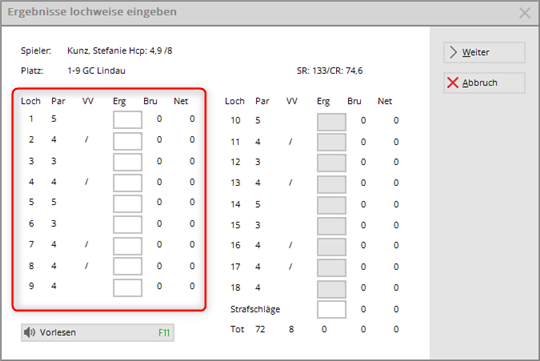The image size is (540, 361).
Task: Click the speaker icon on Vorlesen
Action: (30, 332)
